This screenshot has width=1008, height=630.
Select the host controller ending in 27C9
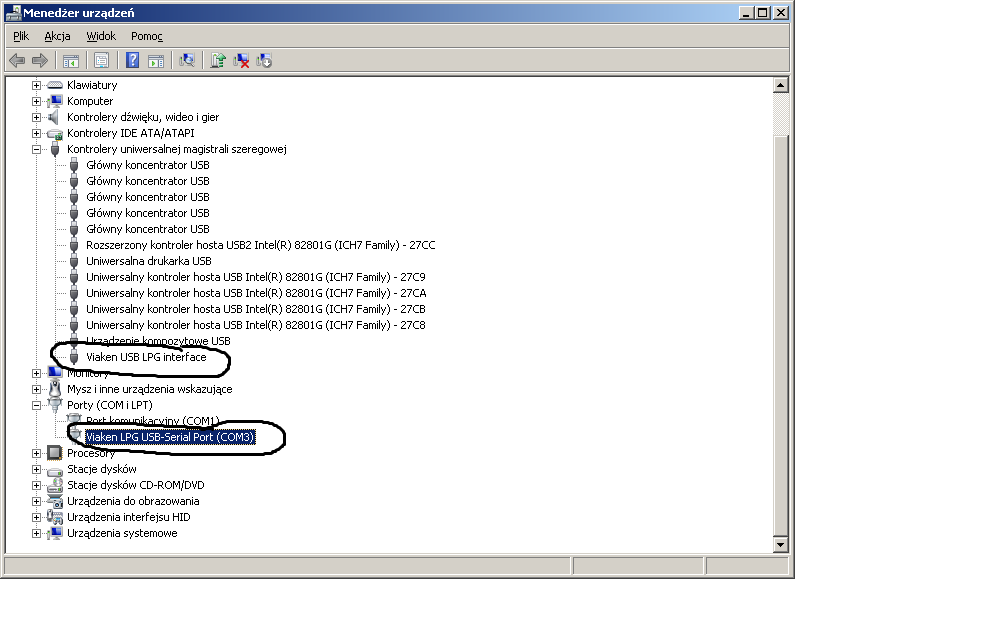pos(256,277)
